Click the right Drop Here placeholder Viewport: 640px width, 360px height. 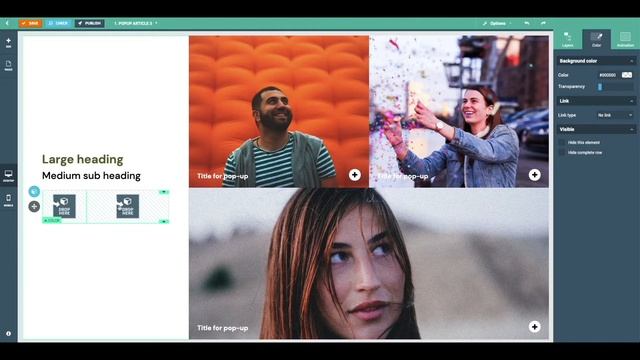(x=127, y=206)
